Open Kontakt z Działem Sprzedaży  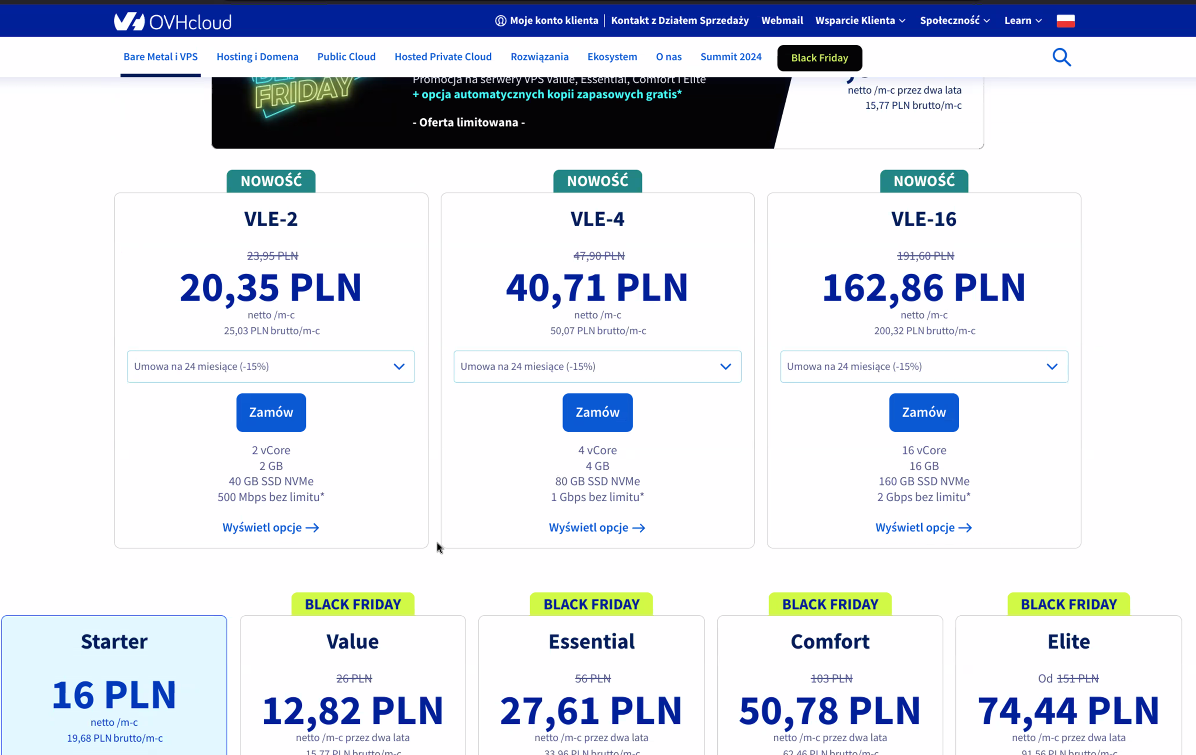click(x=680, y=21)
